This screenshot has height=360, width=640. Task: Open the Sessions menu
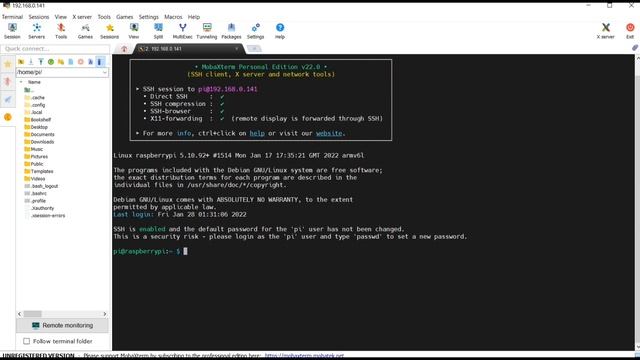pyautogui.click(x=39, y=17)
